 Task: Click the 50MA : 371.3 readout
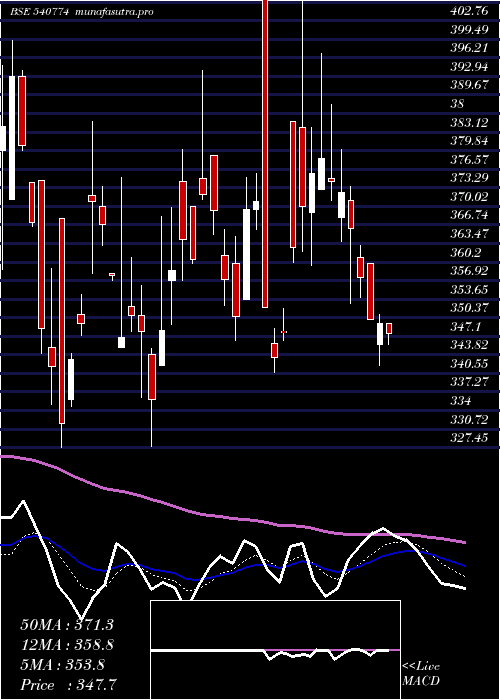point(67,625)
